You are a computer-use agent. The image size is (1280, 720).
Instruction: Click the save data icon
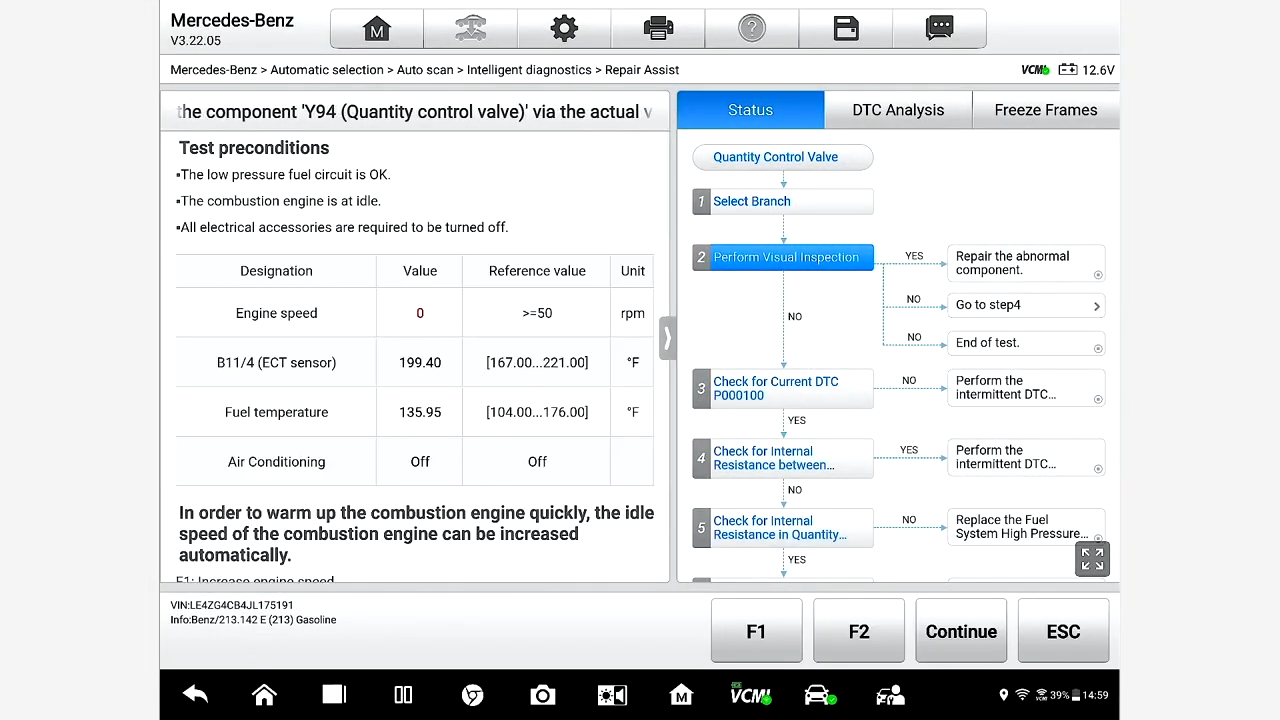click(x=846, y=29)
